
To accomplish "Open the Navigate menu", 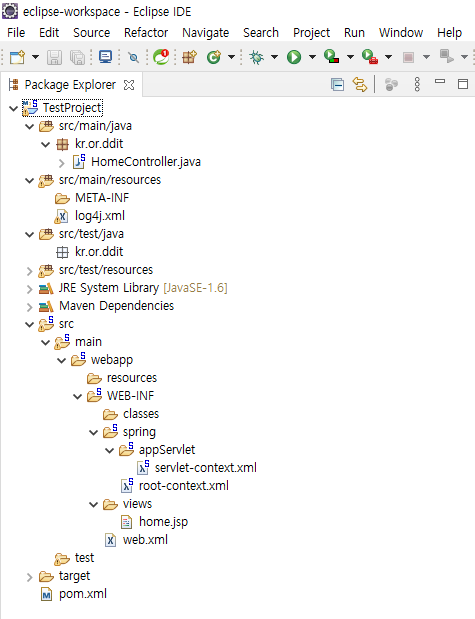I will 206,33.
